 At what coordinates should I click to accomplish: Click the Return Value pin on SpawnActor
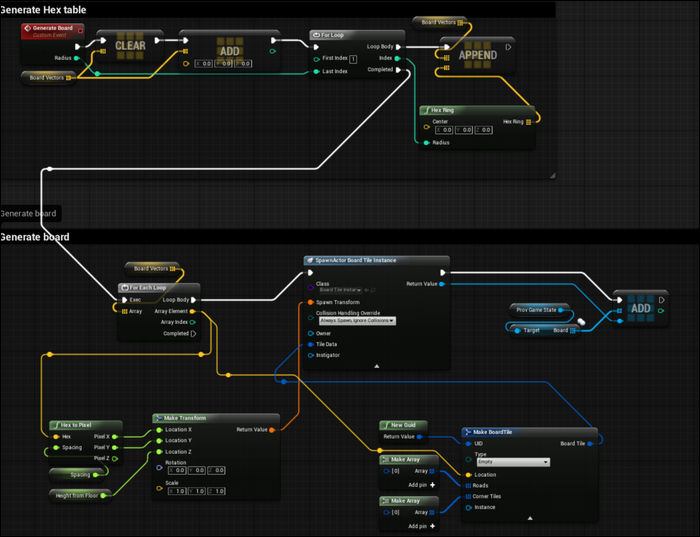(x=442, y=284)
